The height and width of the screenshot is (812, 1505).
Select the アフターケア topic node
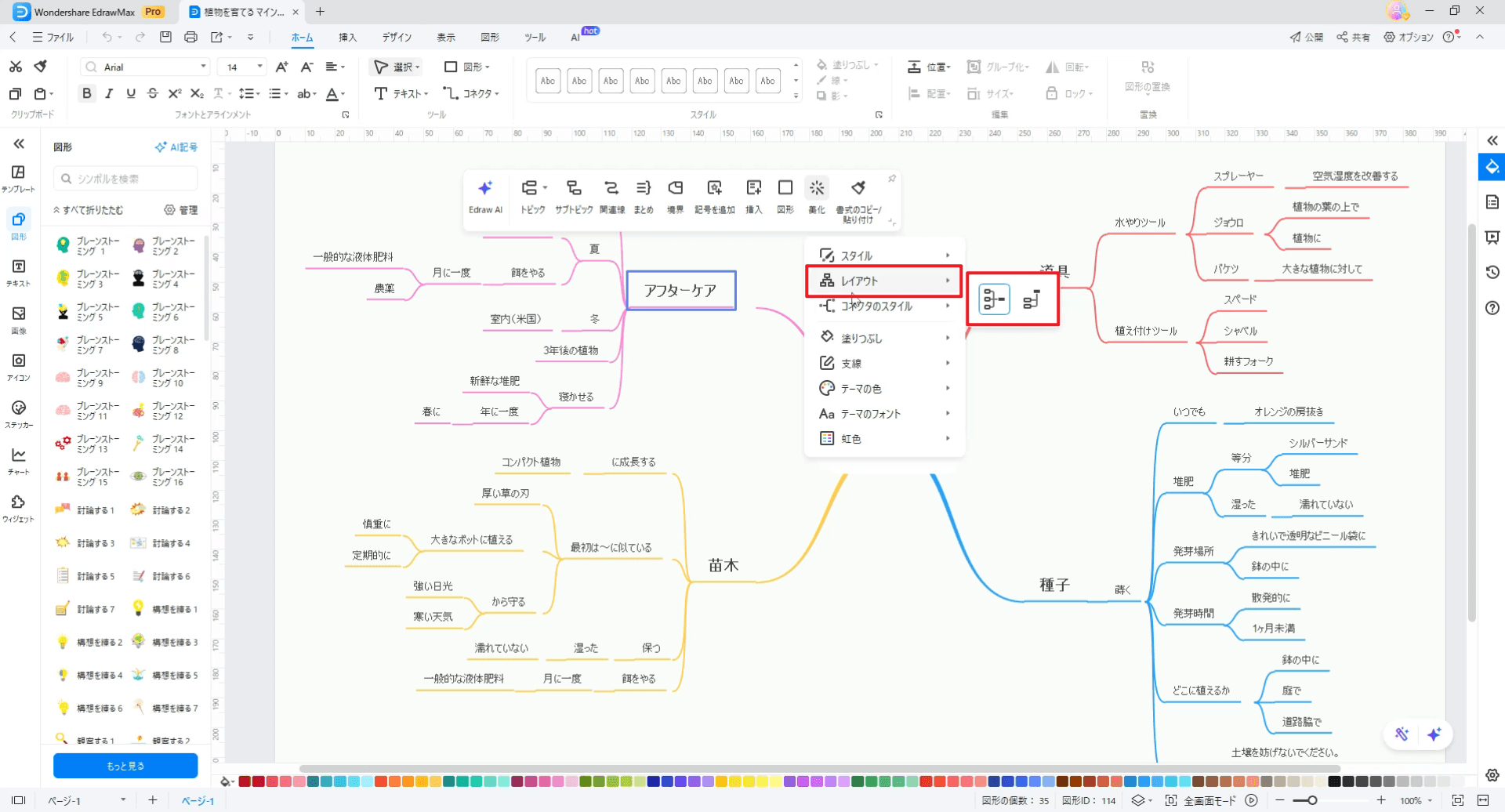click(680, 290)
